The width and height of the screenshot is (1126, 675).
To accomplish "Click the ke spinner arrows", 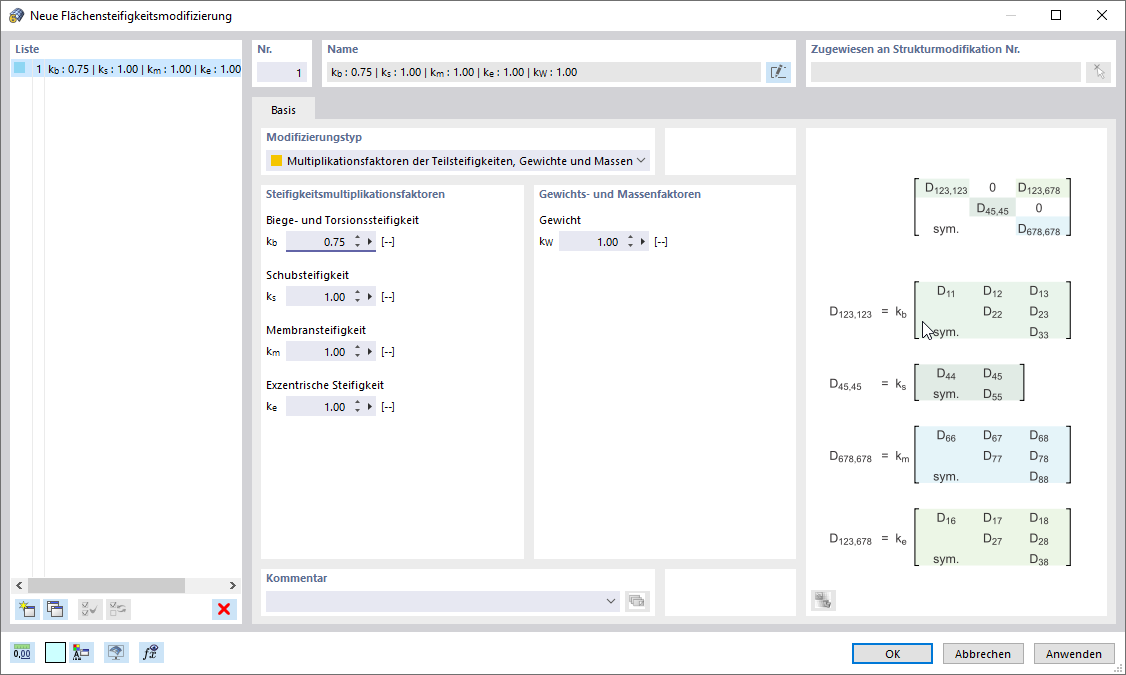I will (358, 406).
